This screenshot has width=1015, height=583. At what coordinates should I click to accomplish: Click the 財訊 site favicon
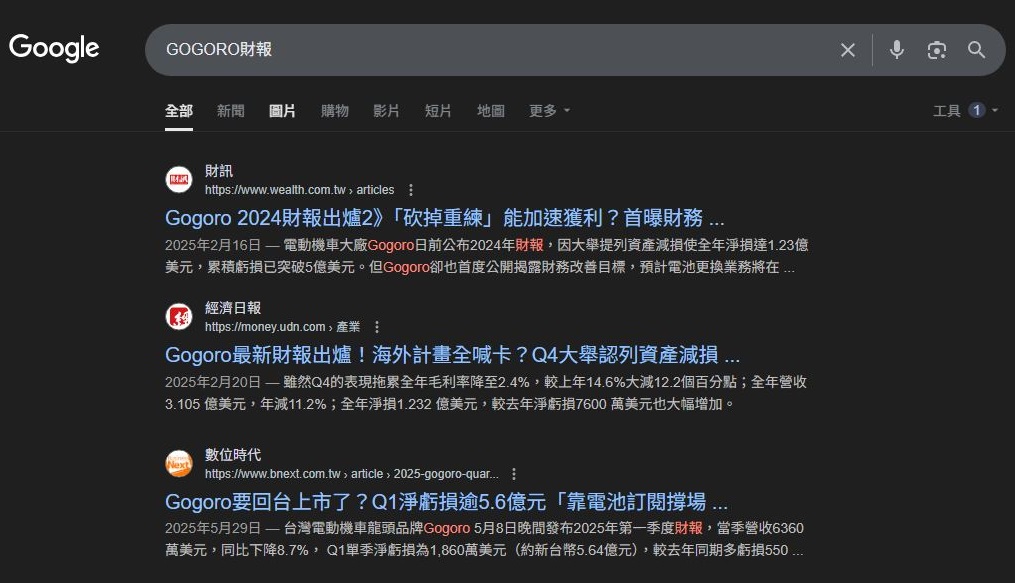pos(179,179)
